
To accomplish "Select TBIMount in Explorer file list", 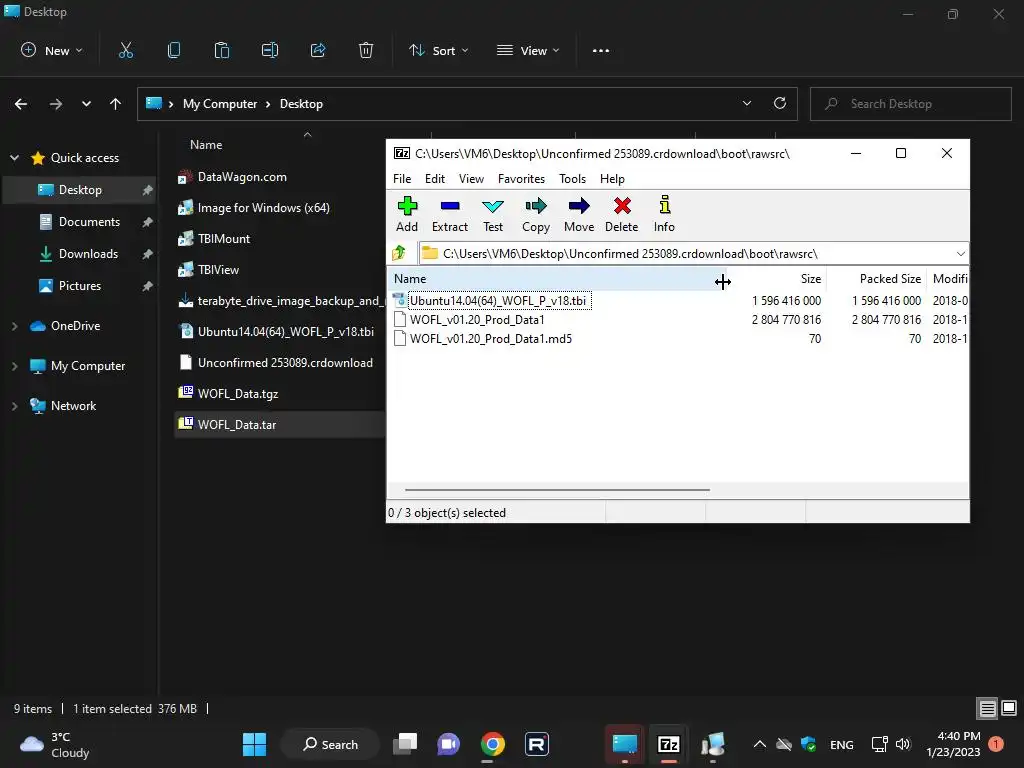I will pyautogui.click(x=223, y=239).
